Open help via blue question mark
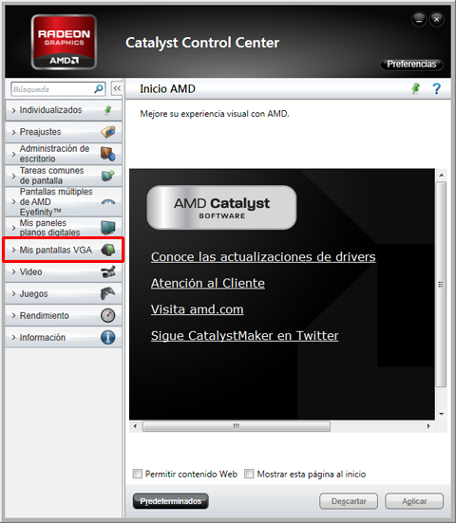 (x=436, y=89)
